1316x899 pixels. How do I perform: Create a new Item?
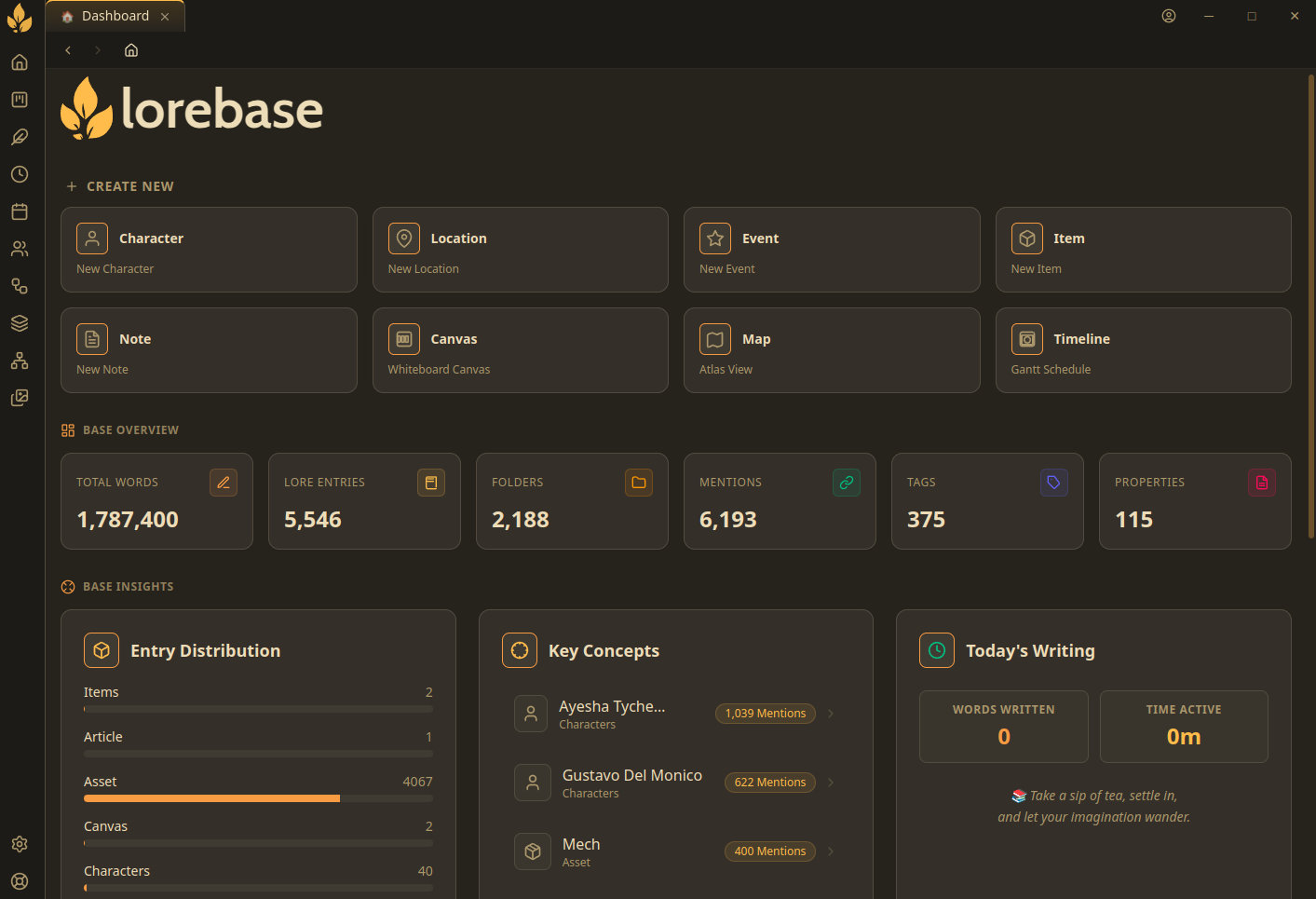tap(1144, 250)
